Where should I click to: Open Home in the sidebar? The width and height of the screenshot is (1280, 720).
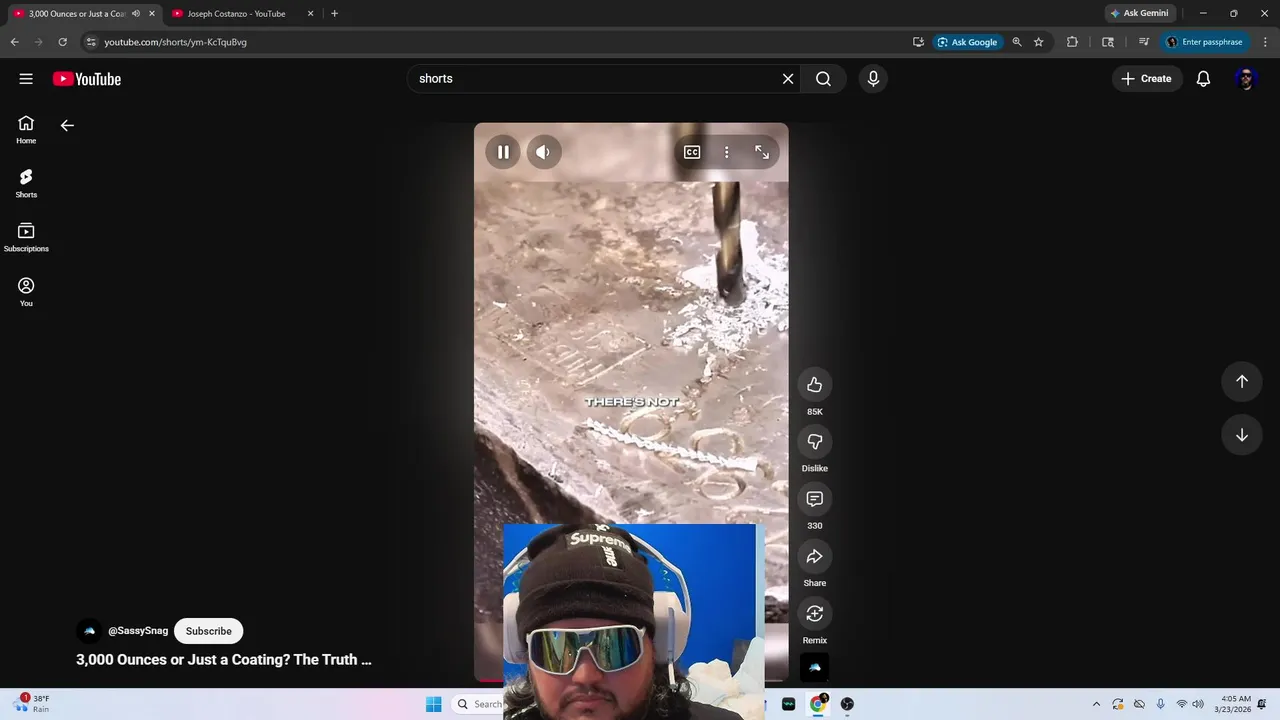tap(26, 130)
